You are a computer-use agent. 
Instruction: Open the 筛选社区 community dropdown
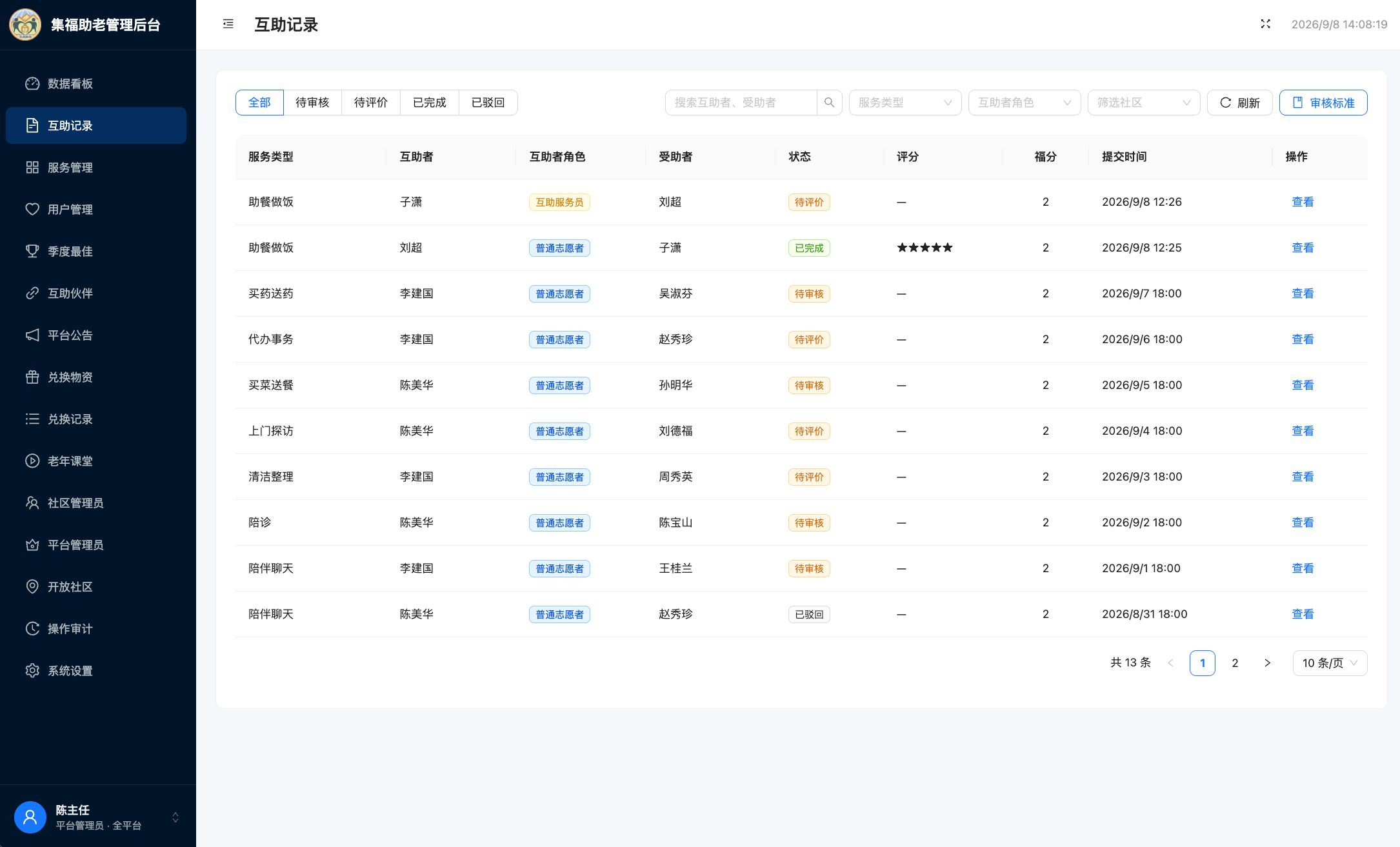[x=1144, y=103]
